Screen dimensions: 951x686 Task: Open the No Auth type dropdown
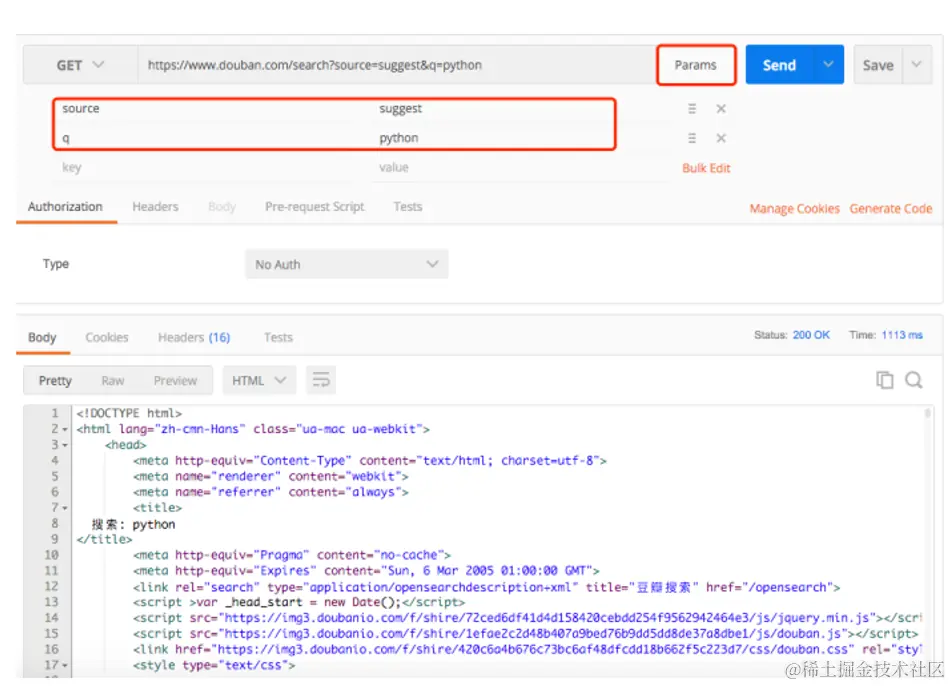(x=347, y=264)
